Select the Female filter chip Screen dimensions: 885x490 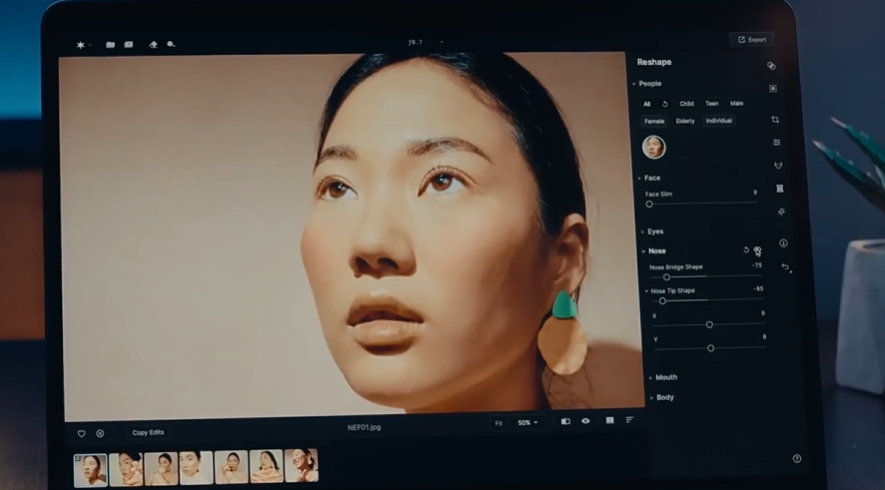pyautogui.click(x=654, y=121)
